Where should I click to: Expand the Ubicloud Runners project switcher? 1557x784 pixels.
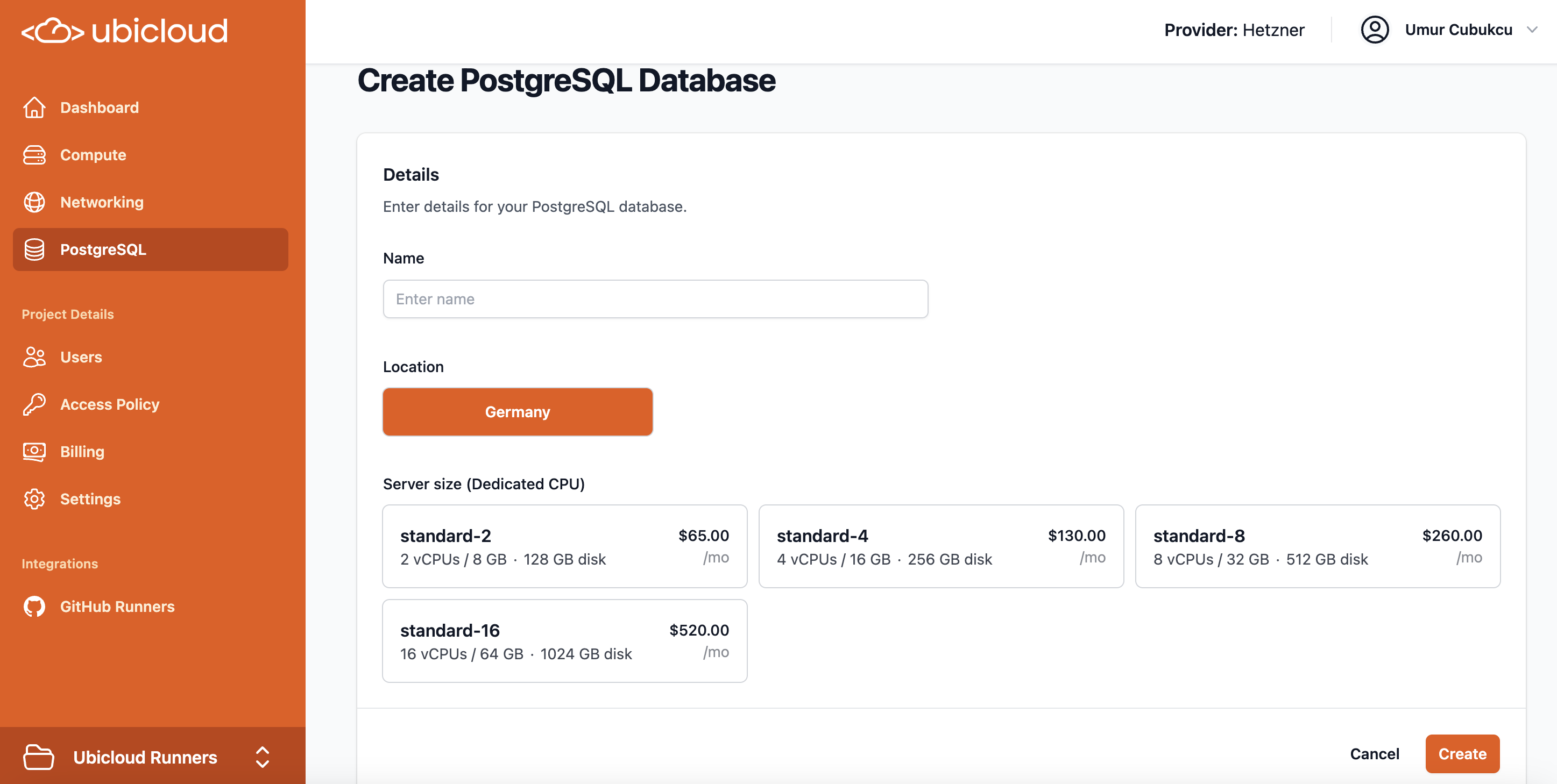click(x=263, y=757)
